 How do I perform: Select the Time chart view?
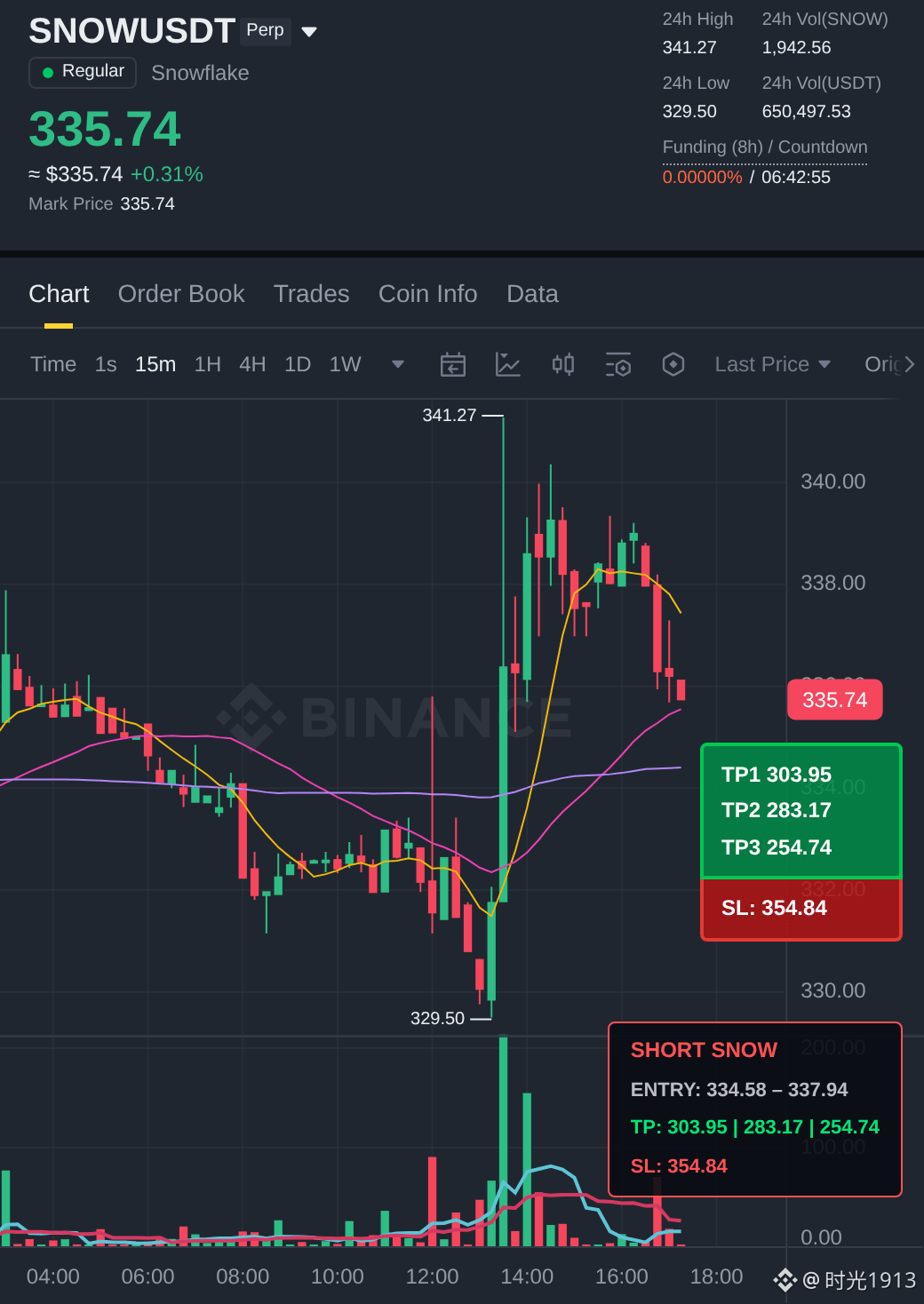[x=53, y=364]
